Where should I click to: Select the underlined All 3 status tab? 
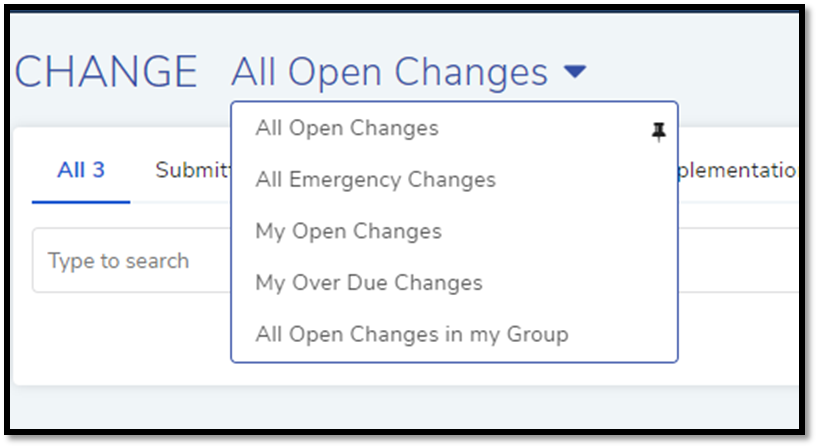81,170
